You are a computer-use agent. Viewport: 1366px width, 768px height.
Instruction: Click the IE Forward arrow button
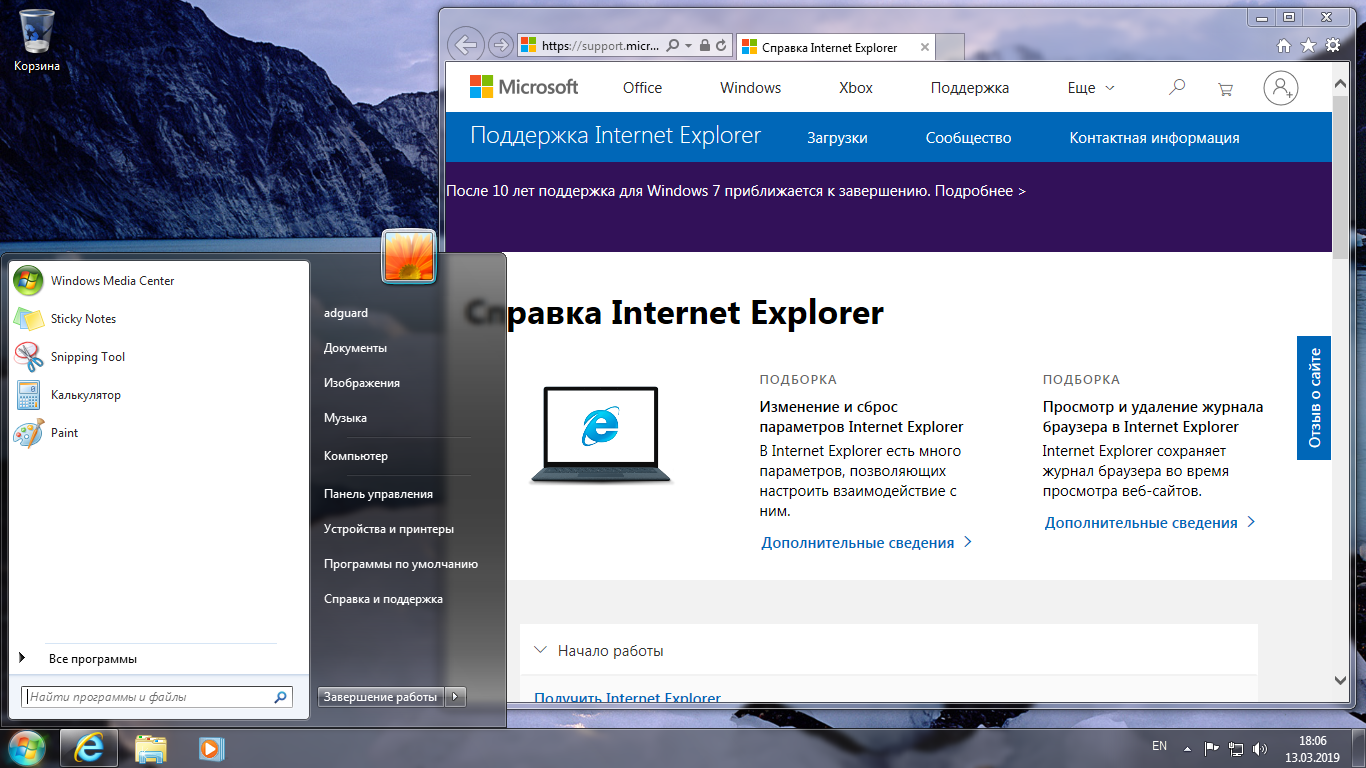pos(500,45)
